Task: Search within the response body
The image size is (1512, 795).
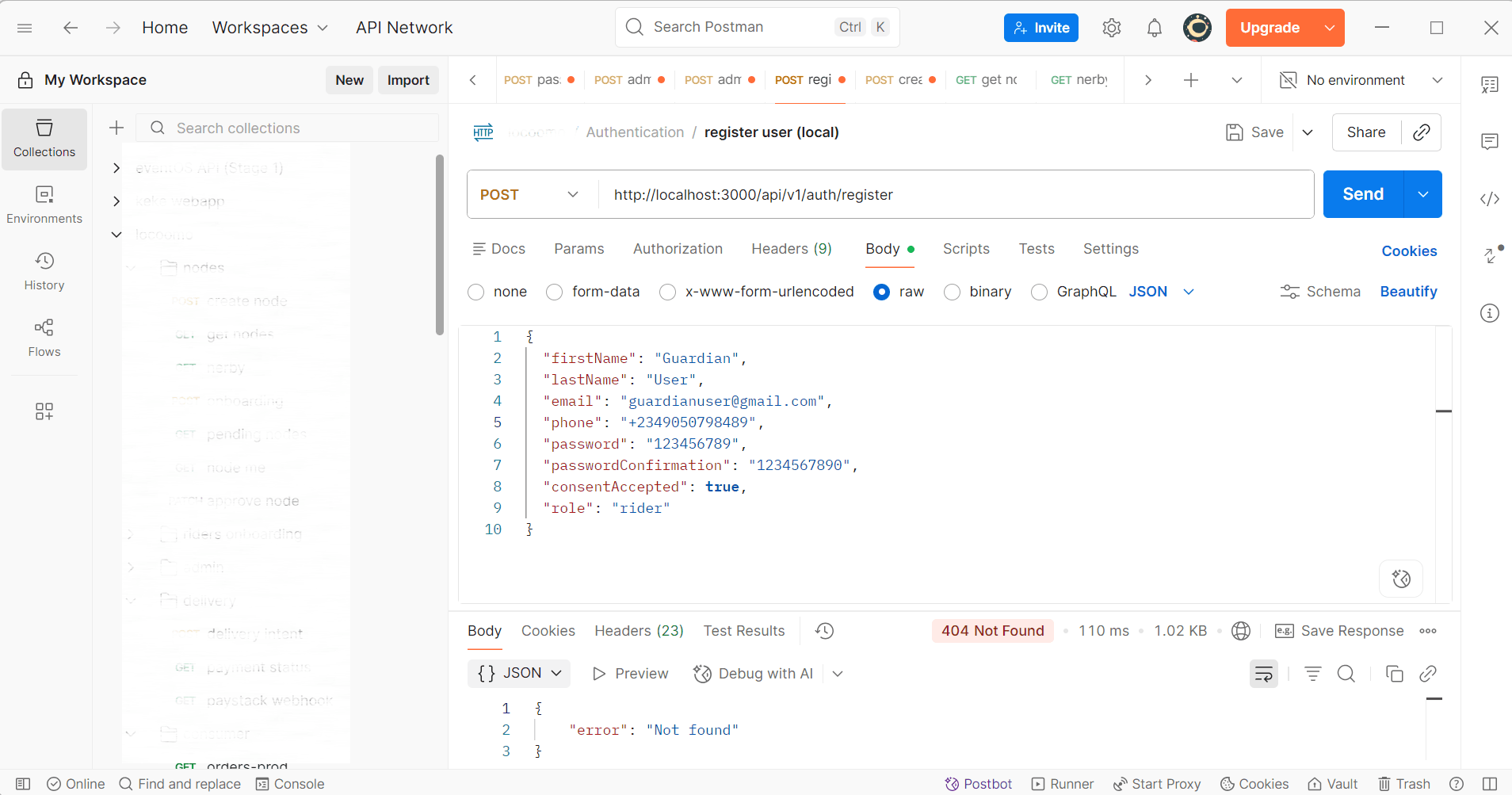Action: (1346, 674)
